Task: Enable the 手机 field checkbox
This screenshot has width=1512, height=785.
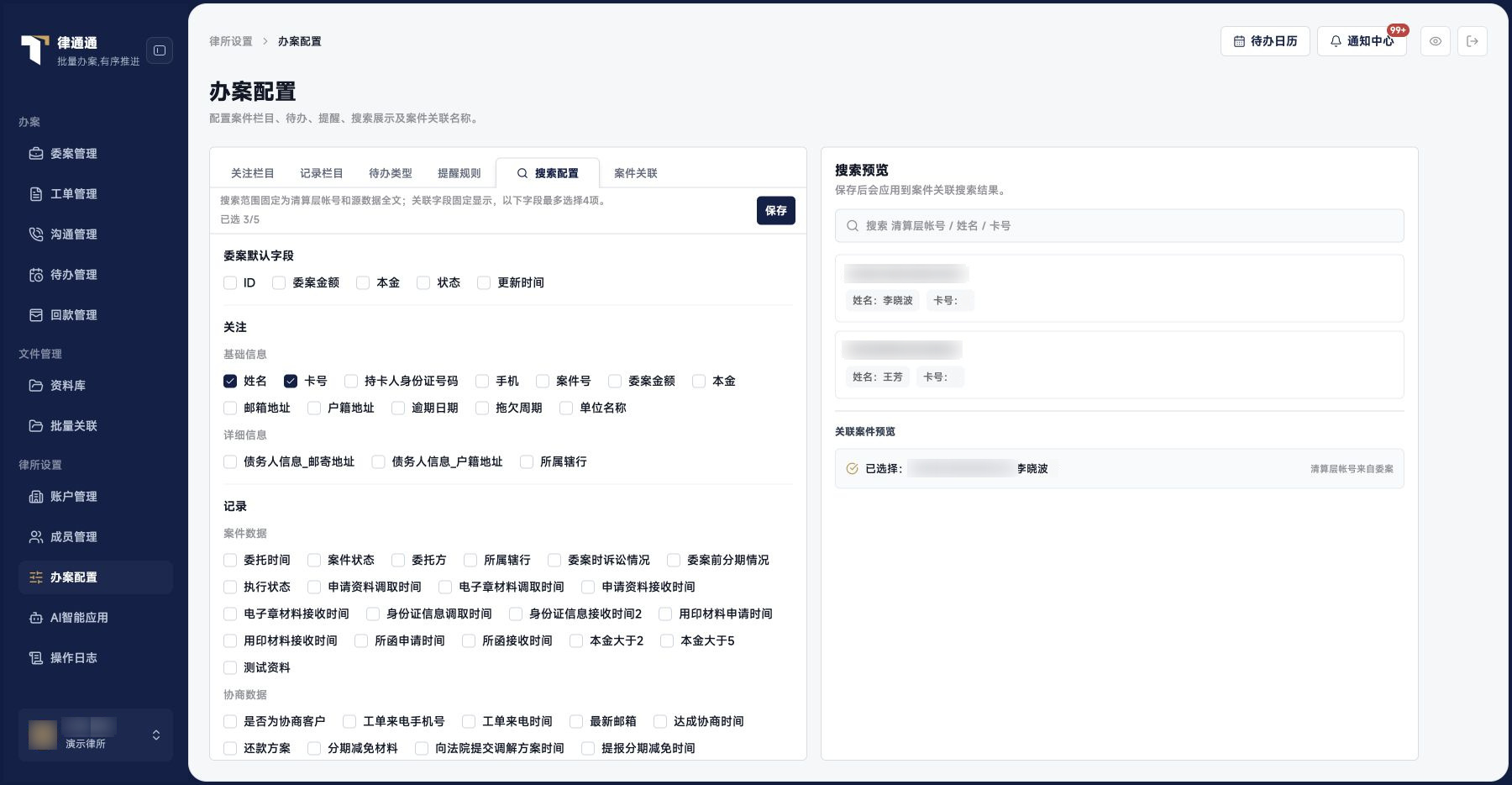Action: [482, 382]
